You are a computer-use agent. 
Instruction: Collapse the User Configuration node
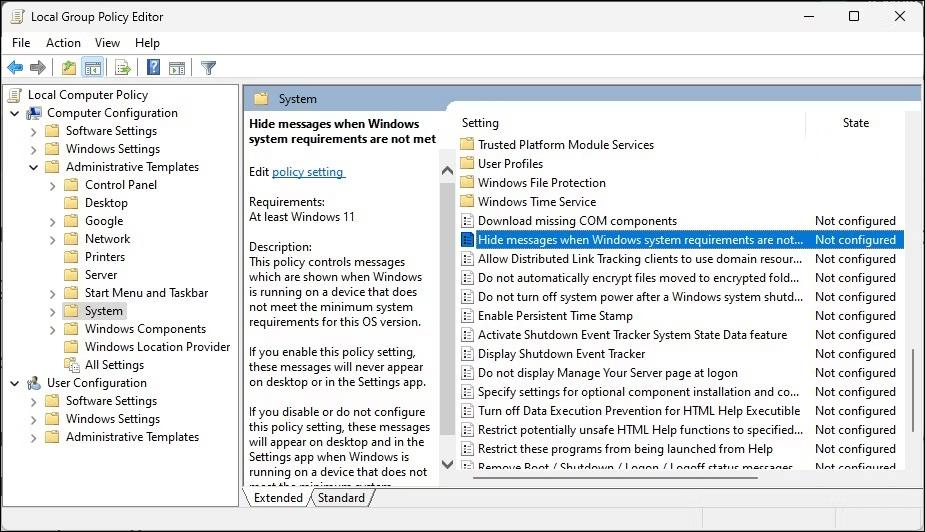tap(15, 383)
